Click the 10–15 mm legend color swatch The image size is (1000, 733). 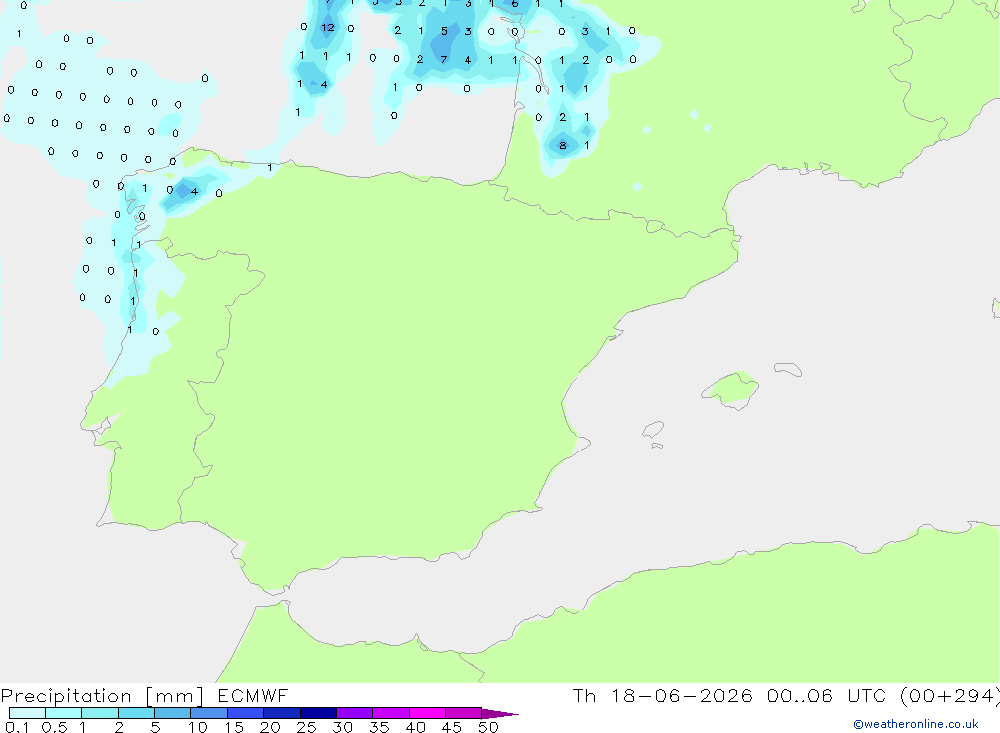pos(209,713)
